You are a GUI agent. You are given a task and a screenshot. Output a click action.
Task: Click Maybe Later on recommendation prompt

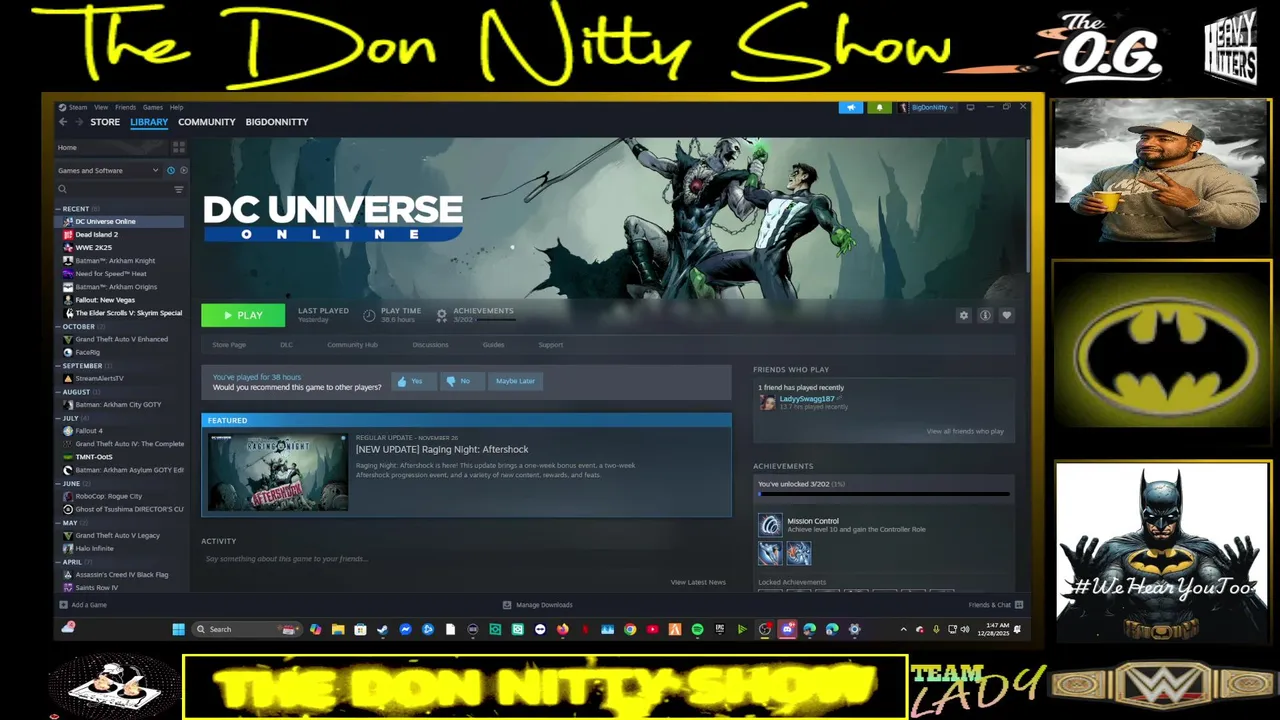pos(515,381)
